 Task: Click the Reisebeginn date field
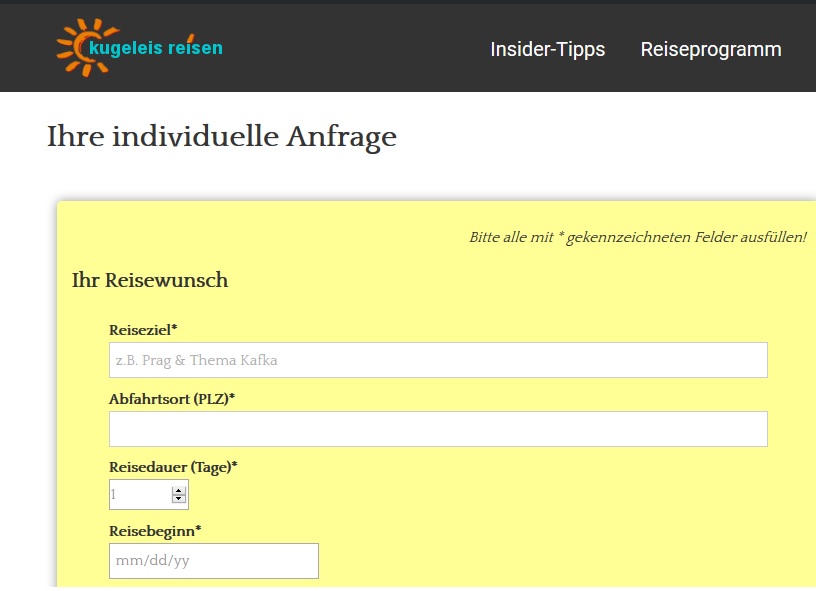[x=214, y=561]
